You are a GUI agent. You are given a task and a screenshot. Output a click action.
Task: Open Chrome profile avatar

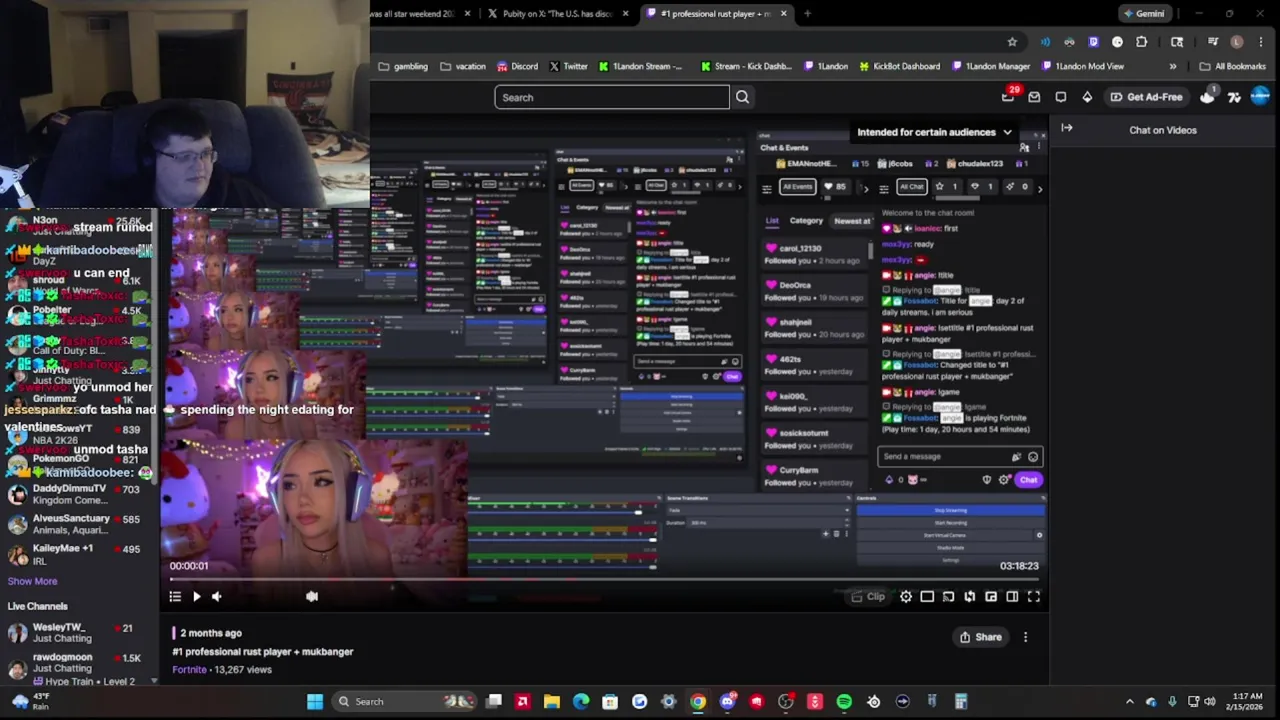(1237, 42)
